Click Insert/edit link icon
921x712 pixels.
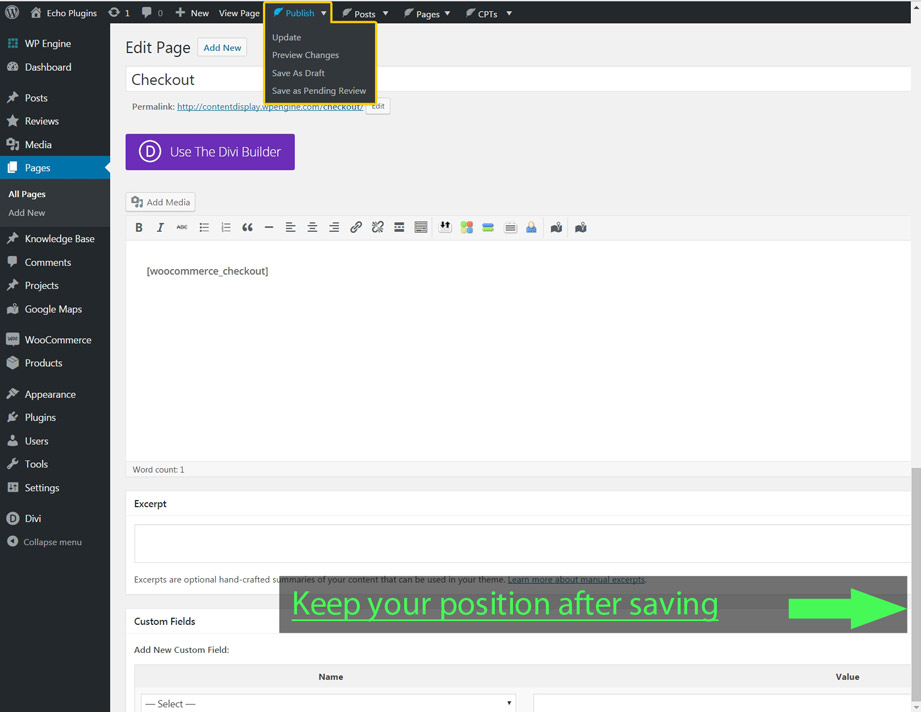pyautogui.click(x=356, y=227)
